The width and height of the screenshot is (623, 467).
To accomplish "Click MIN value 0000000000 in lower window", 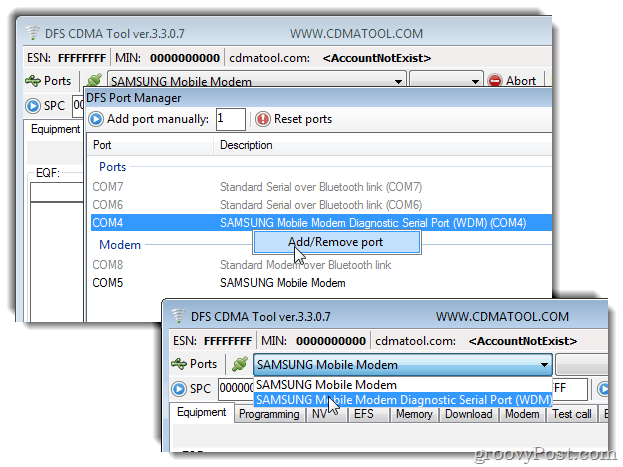I will [331, 341].
